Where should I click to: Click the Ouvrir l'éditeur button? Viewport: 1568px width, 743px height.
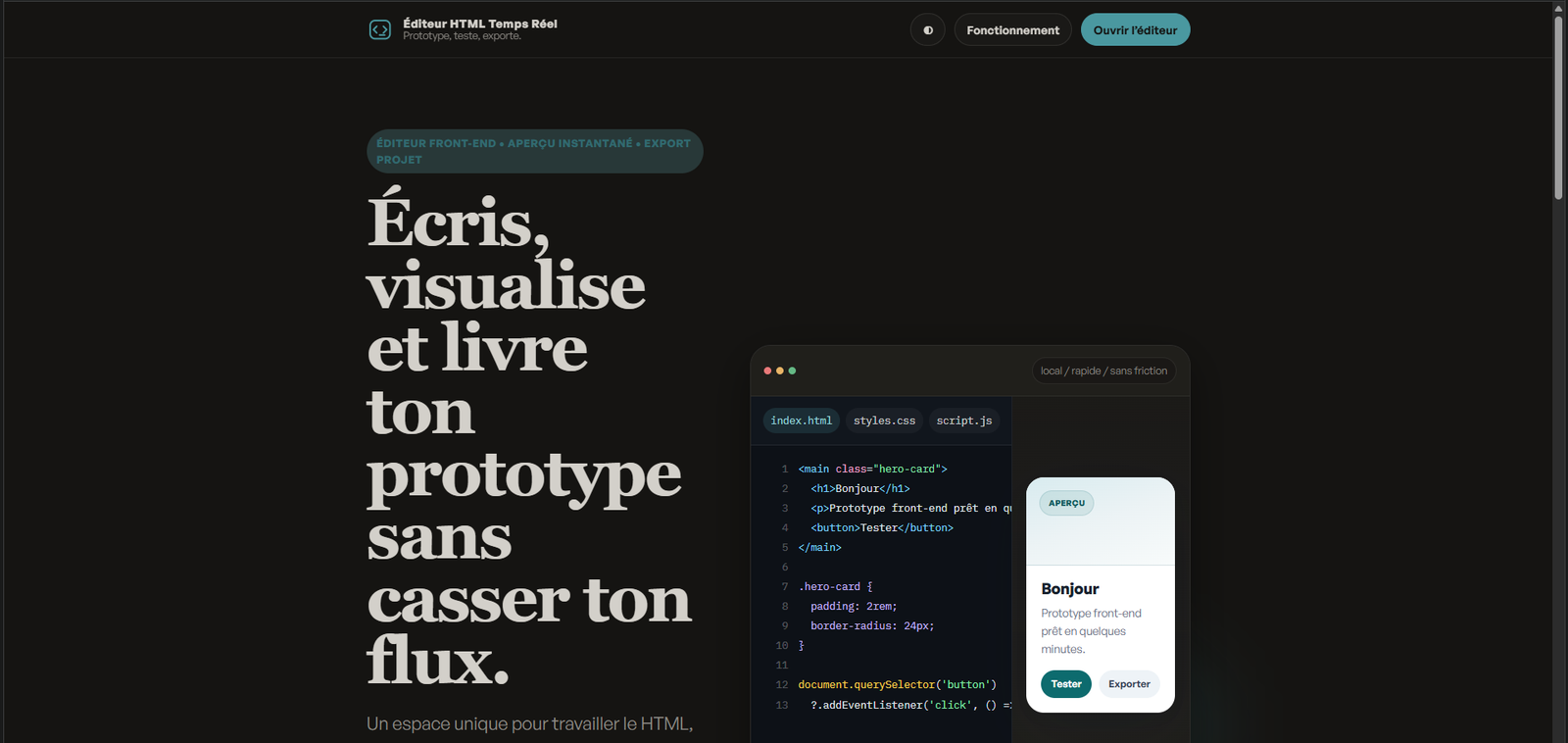(1135, 30)
